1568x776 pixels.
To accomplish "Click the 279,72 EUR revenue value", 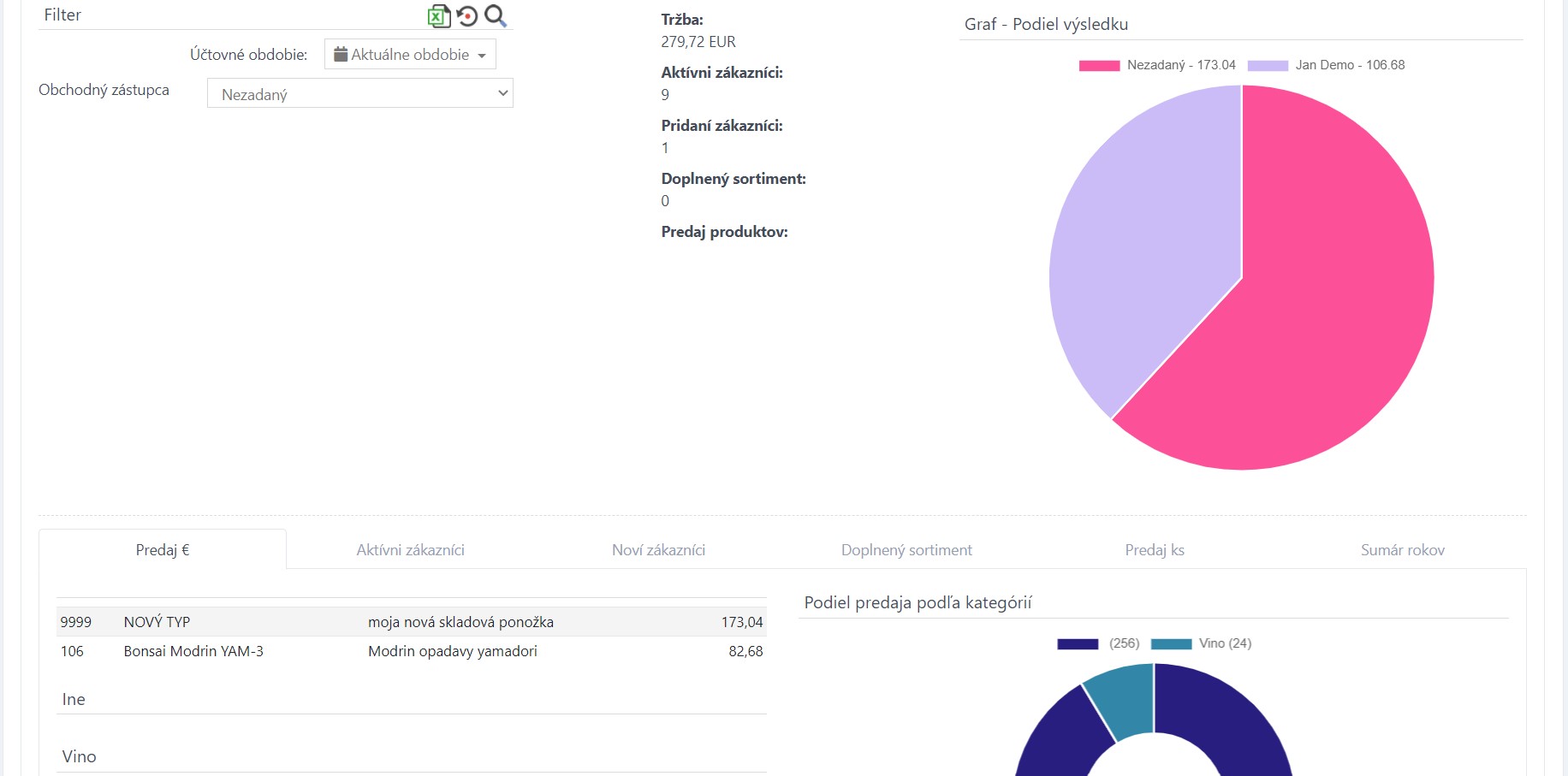I will (x=698, y=42).
